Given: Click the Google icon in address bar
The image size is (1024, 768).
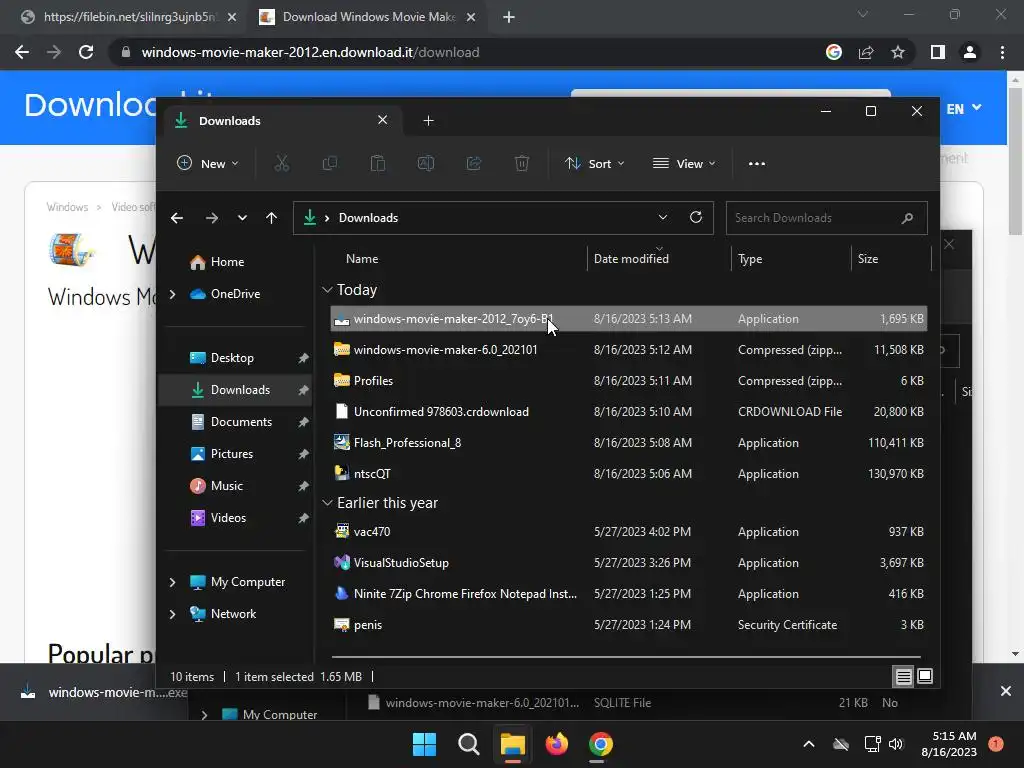Looking at the screenshot, I should [x=834, y=52].
